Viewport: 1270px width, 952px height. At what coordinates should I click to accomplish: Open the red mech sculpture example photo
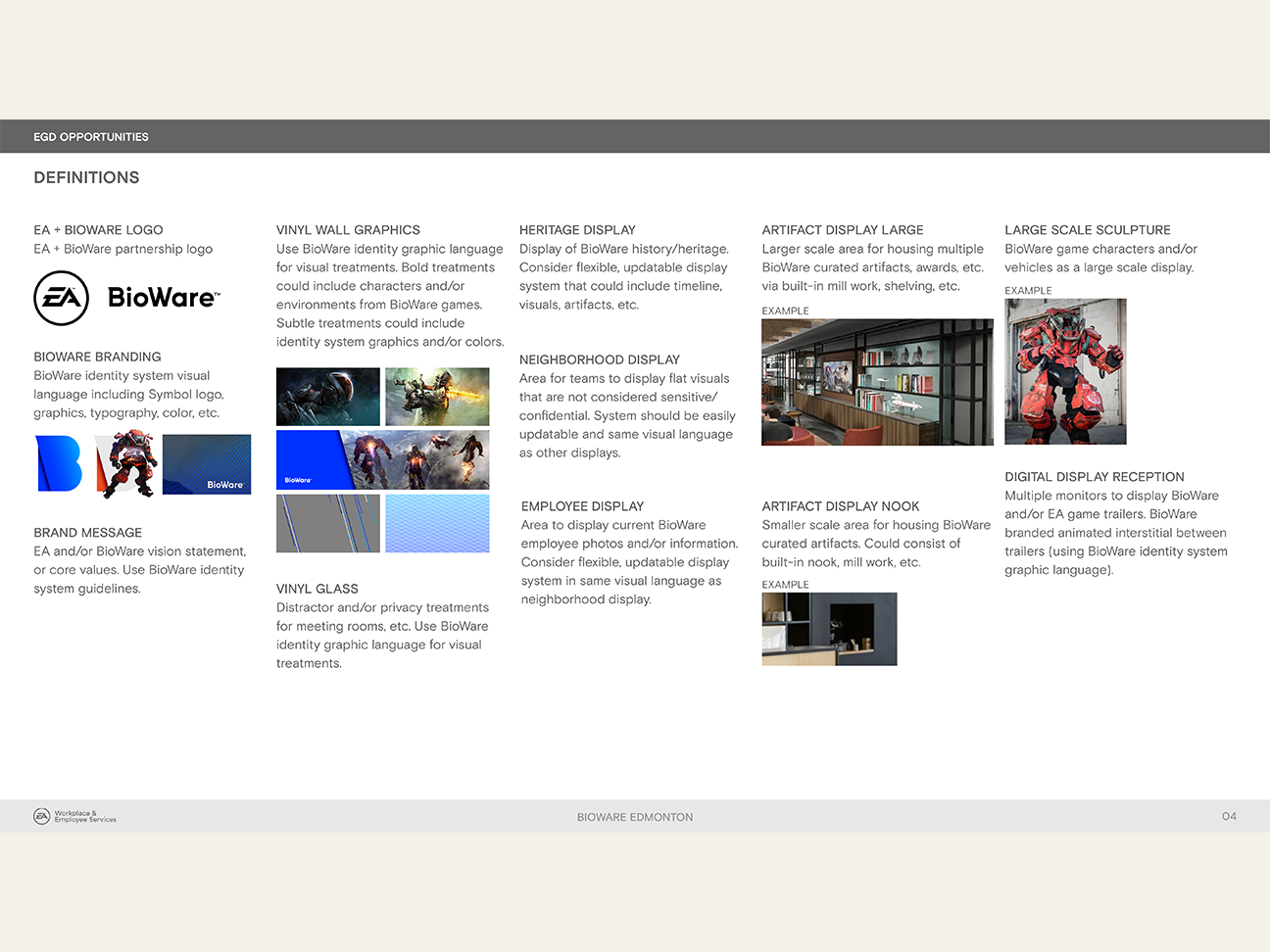pyautogui.click(x=1065, y=371)
